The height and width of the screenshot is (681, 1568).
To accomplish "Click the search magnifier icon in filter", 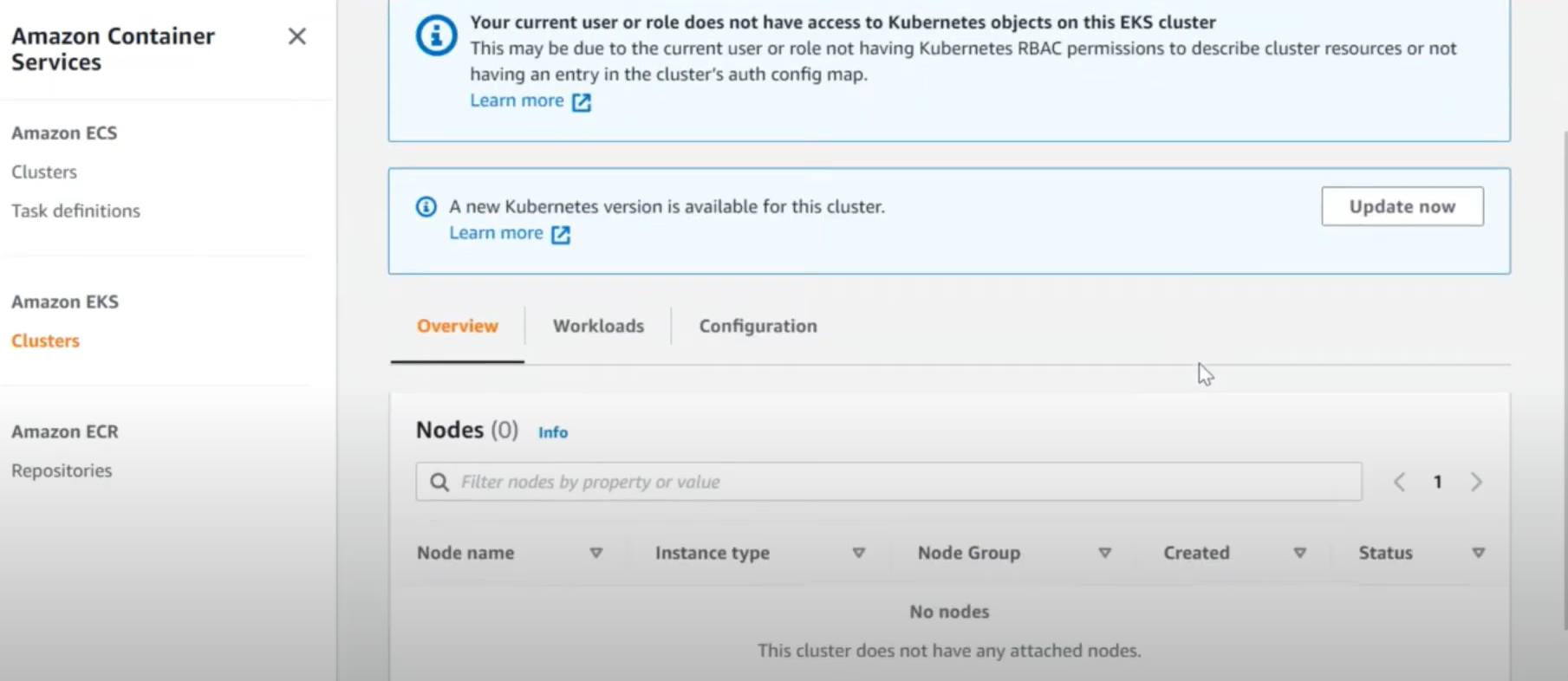I will 439,482.
